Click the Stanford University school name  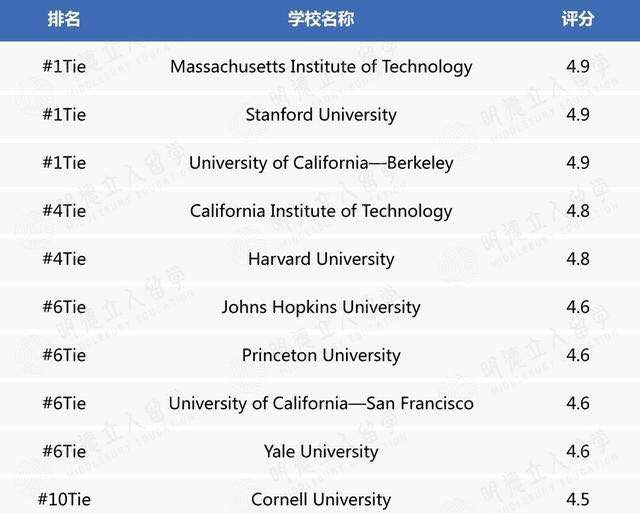[321, 115]
